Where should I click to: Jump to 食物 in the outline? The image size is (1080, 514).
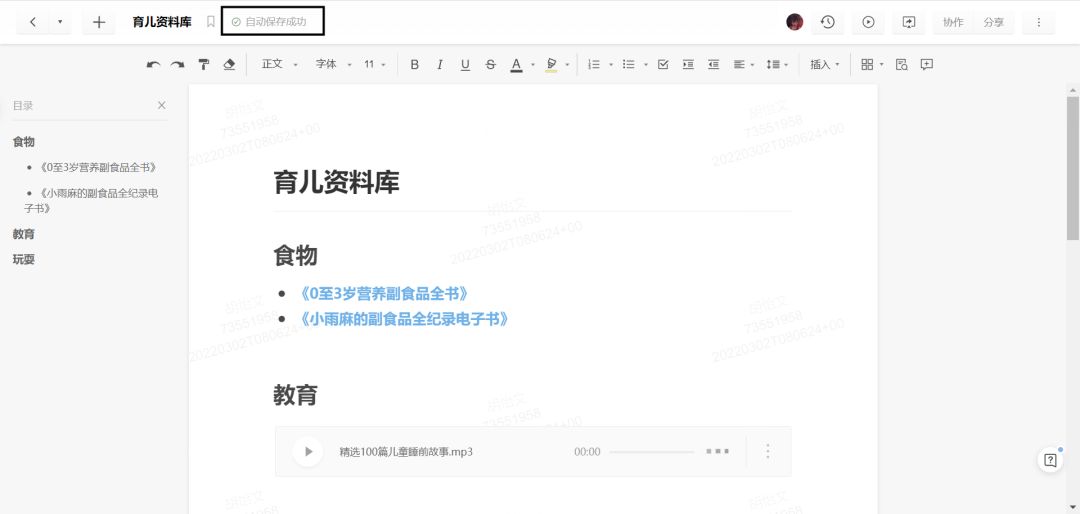coord(23,141)
